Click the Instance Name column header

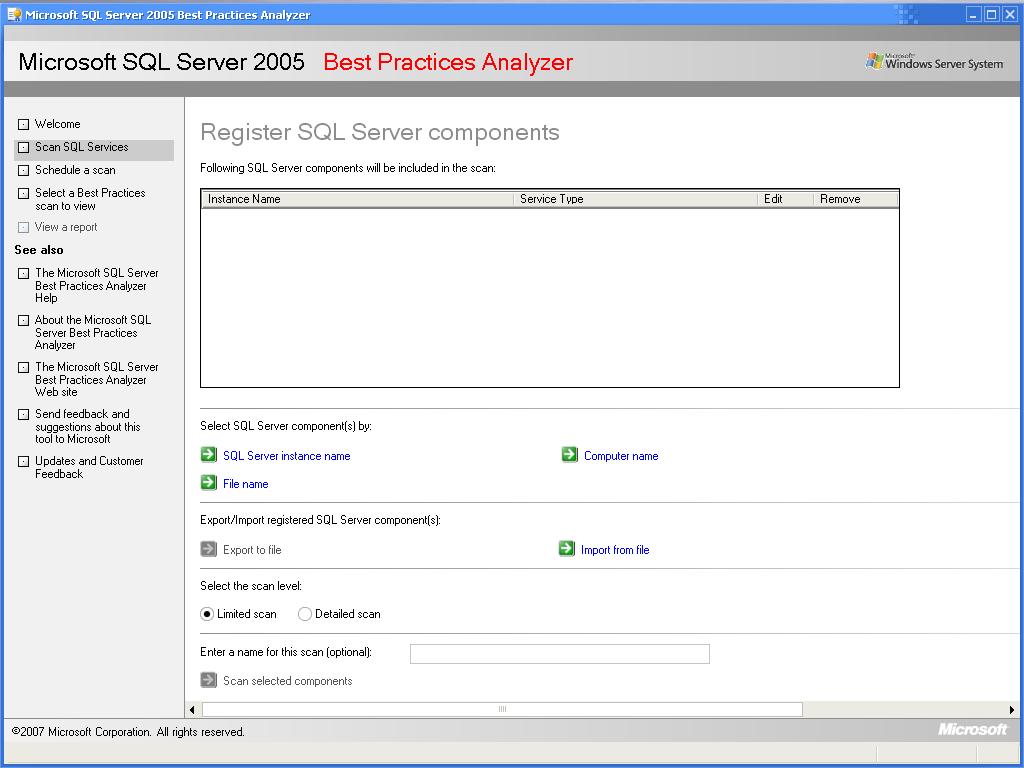[x=357, y=199]
